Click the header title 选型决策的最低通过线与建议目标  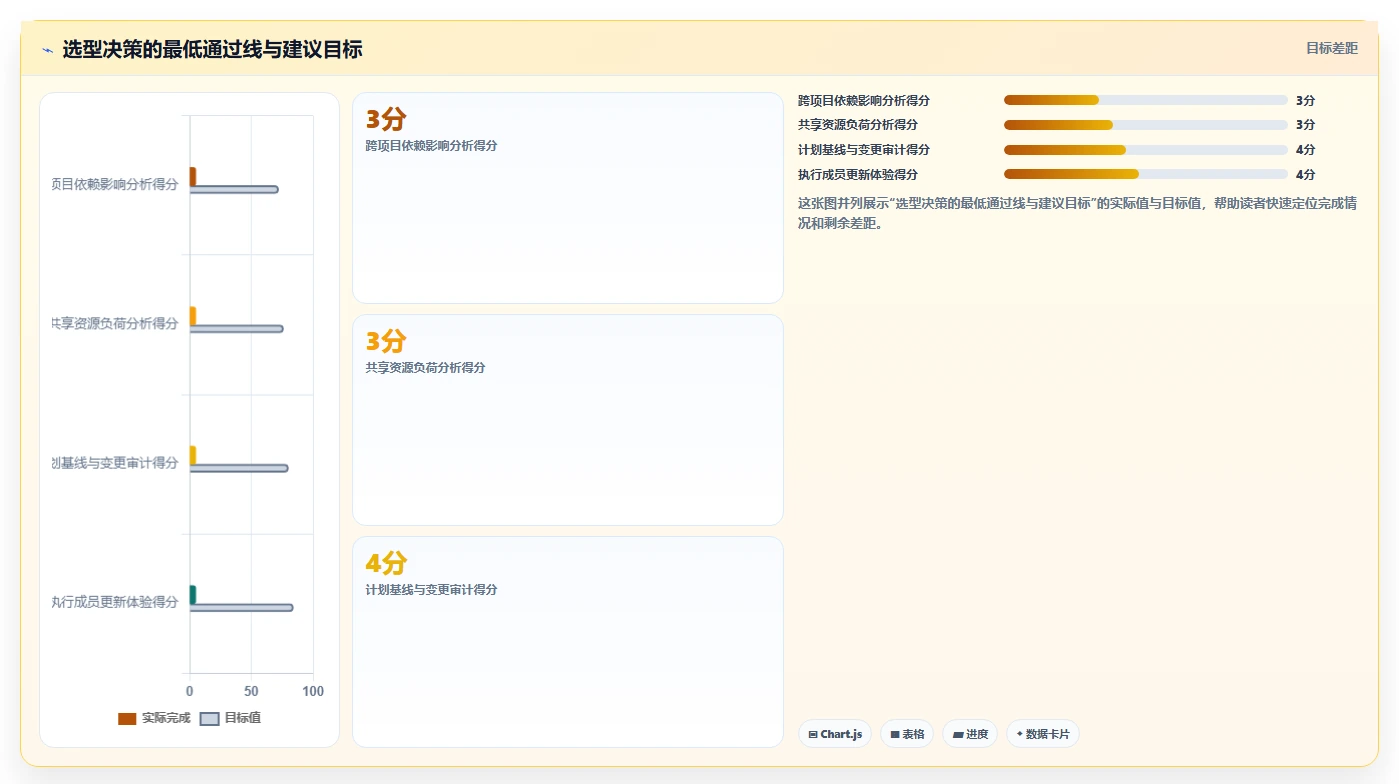[x=212, y=49]
